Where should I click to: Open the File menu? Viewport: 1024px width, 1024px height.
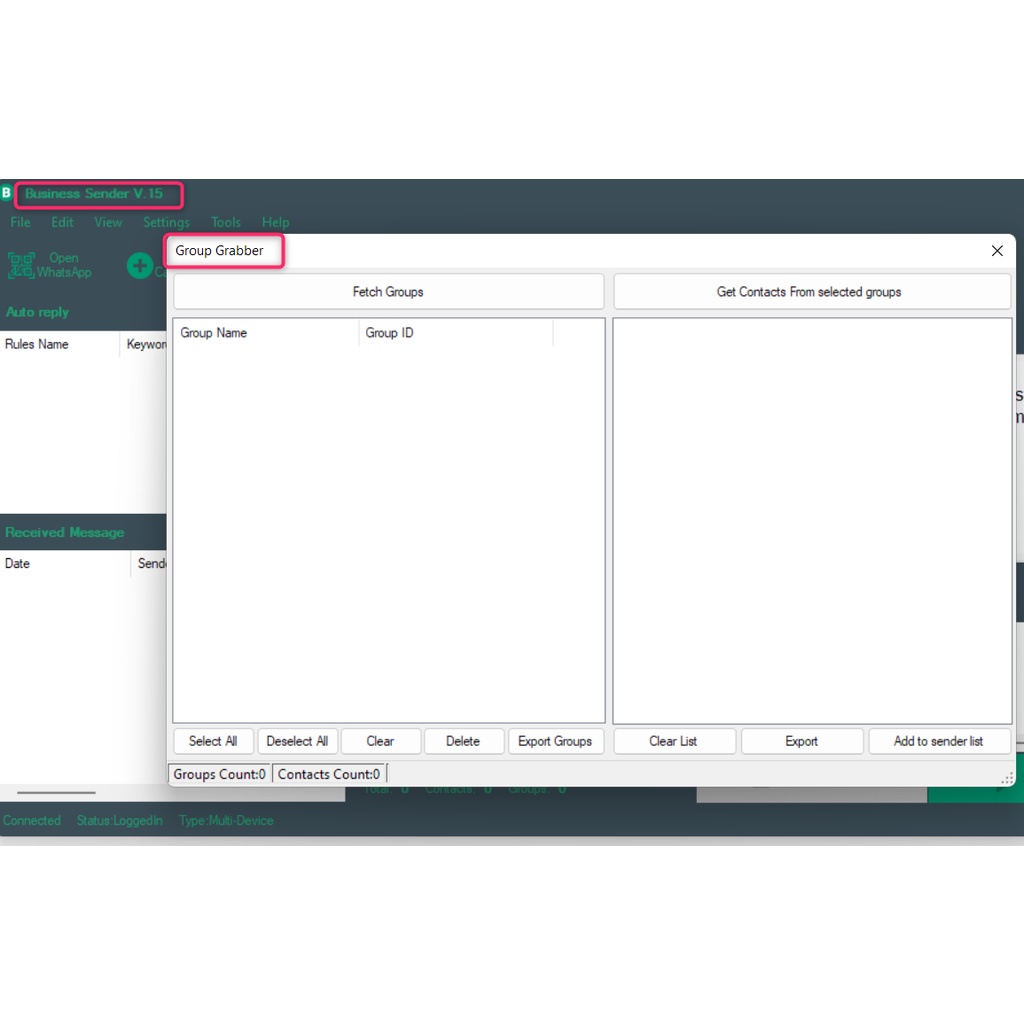click(x=20, y=222)
